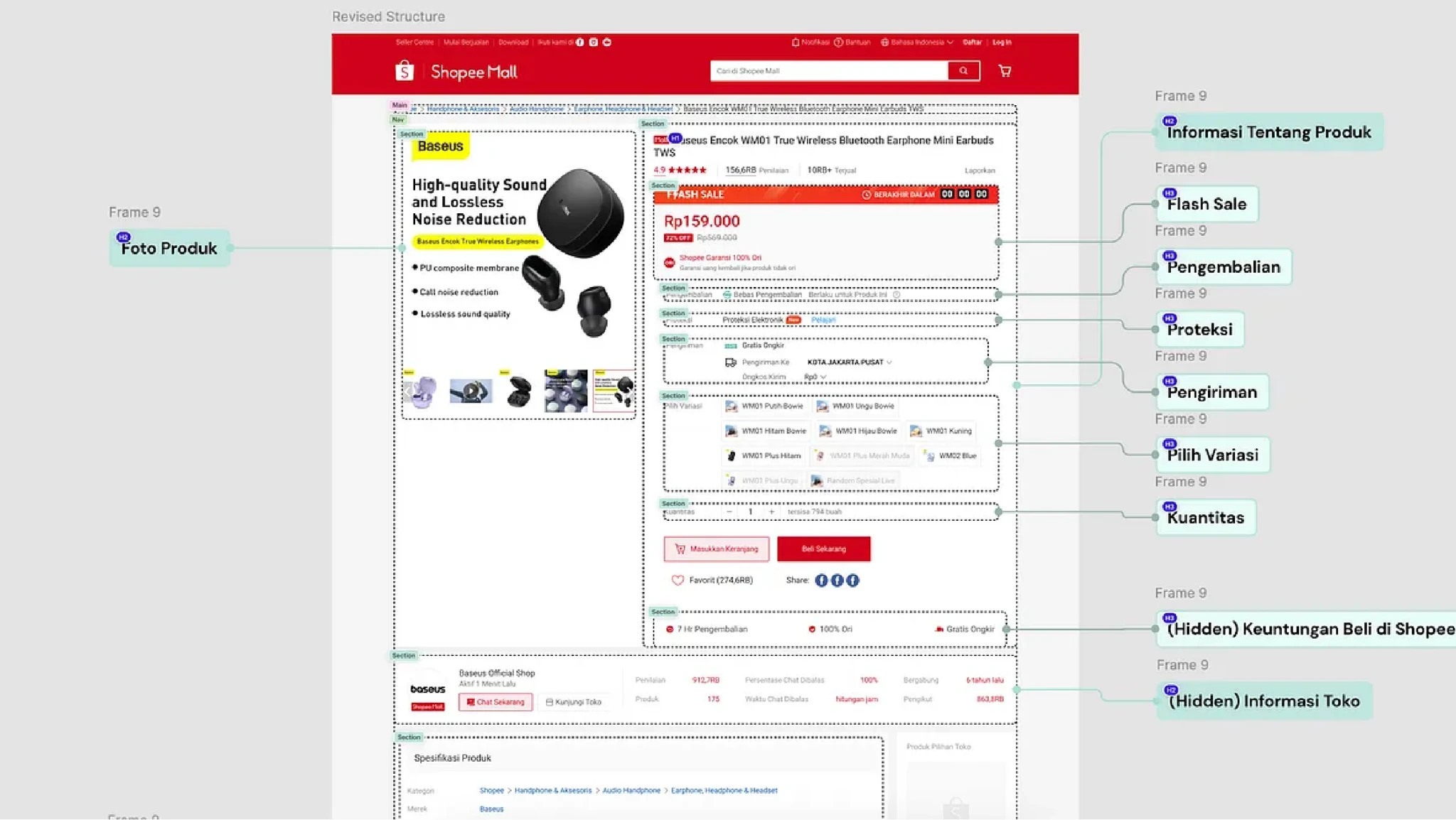Select the WM01 Putih Bowie variation

764,406
